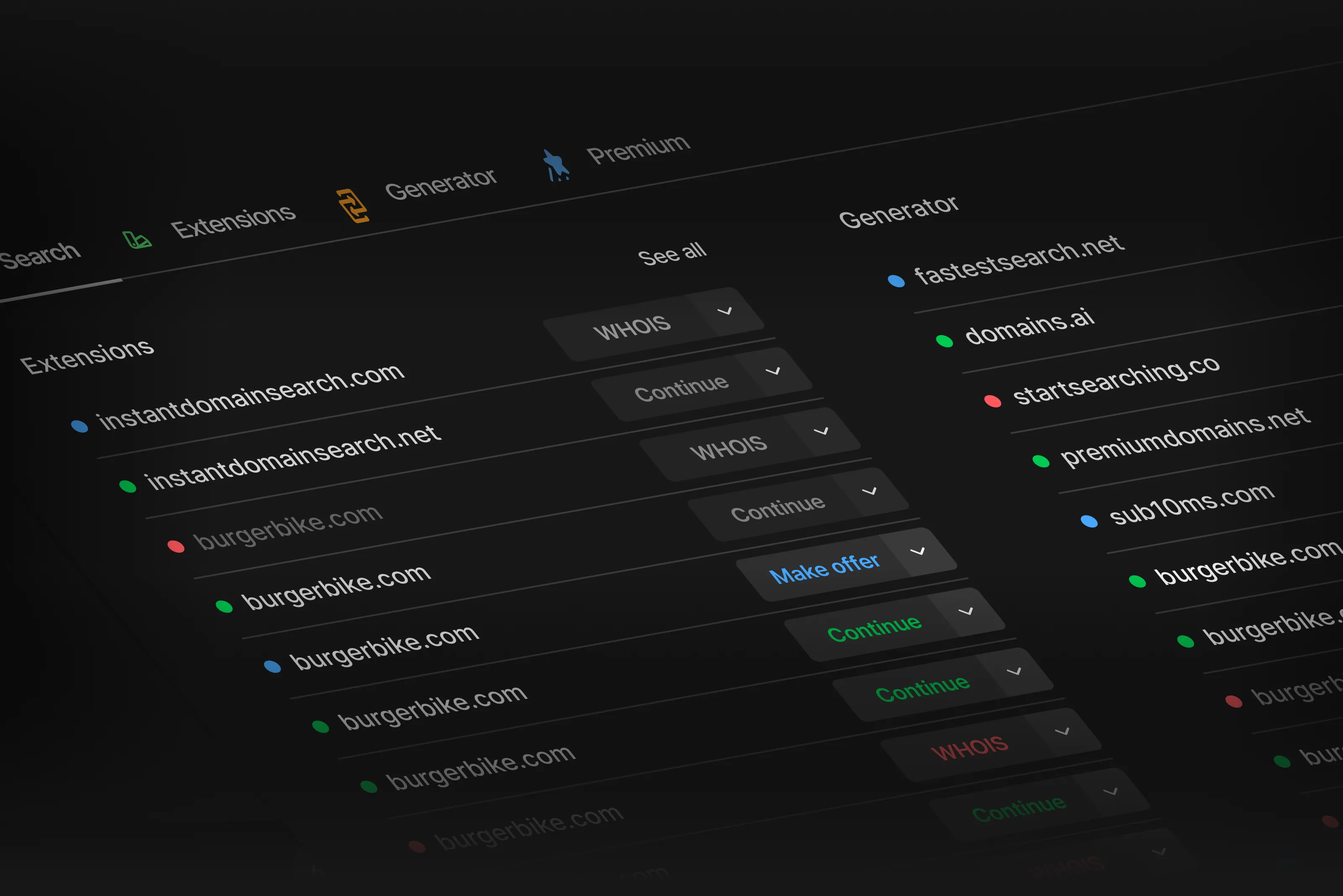This screenshot has width=1343, height=896.
Task: Expand the chevron next to instantdomainsearch.net Continue
Action: 773,371
